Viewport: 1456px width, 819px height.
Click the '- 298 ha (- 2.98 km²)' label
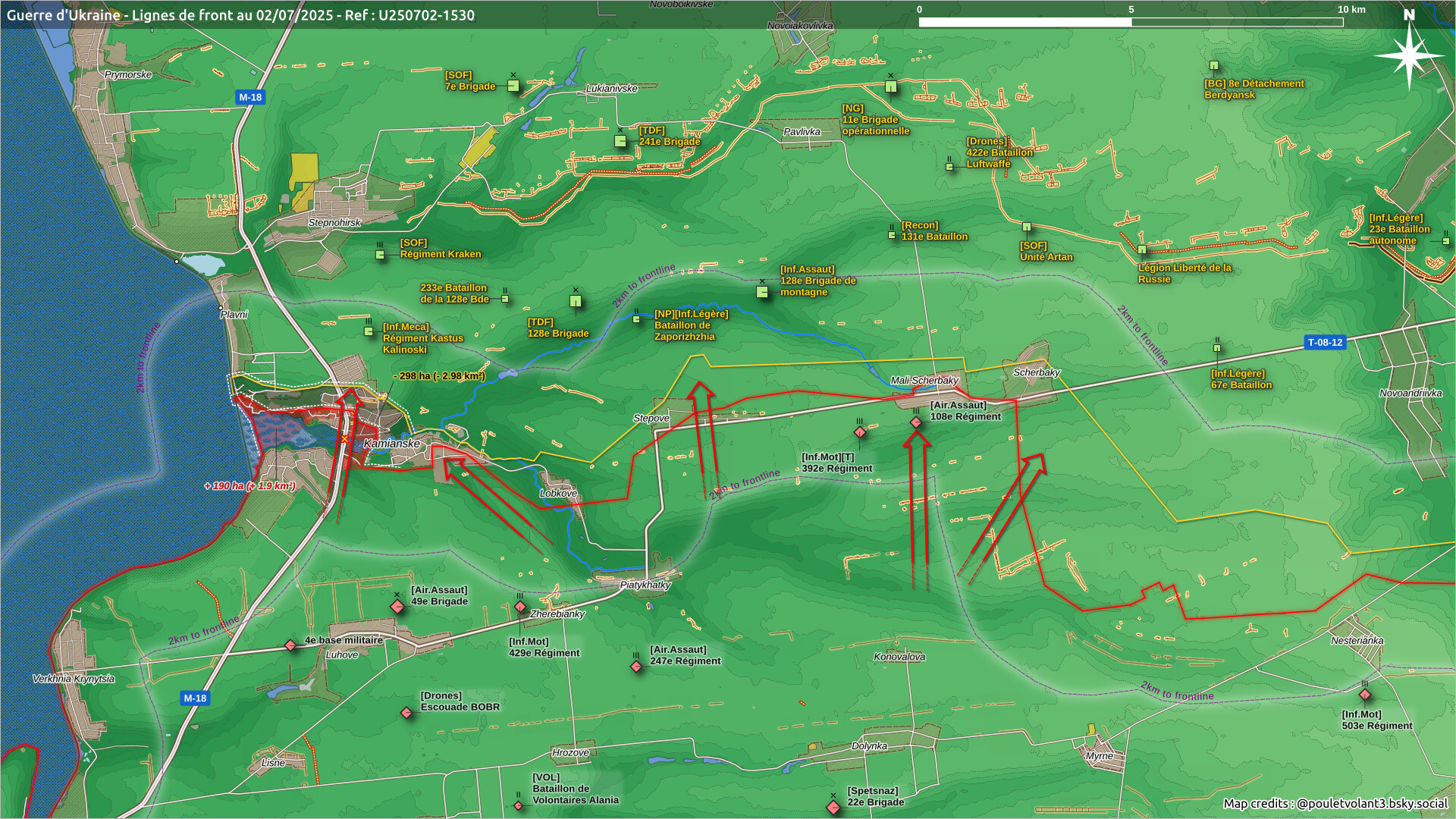(439, 376)
